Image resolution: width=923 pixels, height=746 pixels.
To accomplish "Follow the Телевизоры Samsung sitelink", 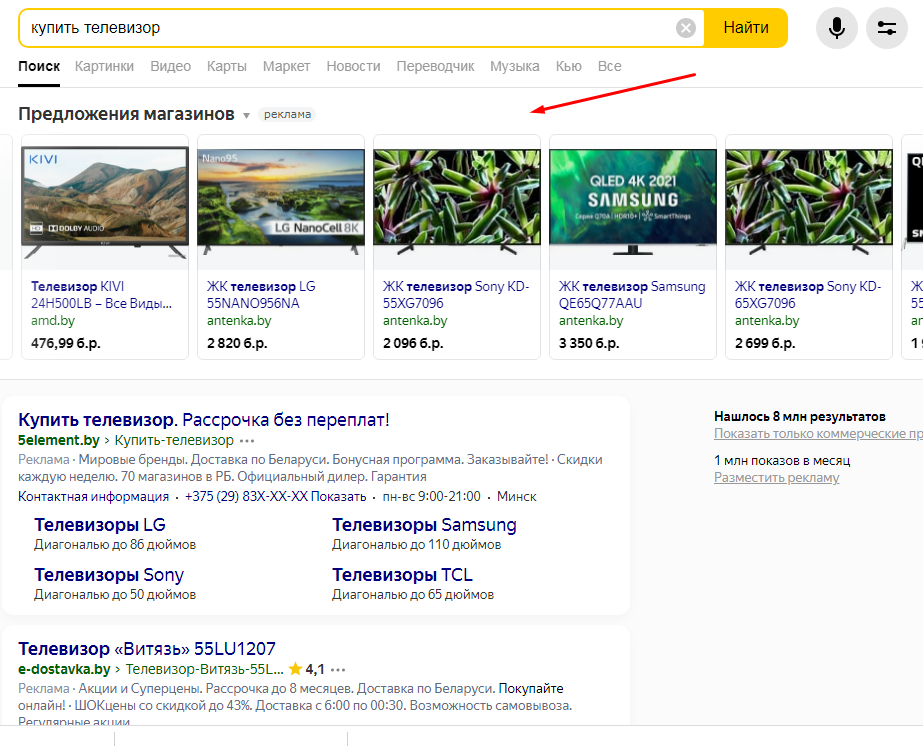I will tap(424, 525).
